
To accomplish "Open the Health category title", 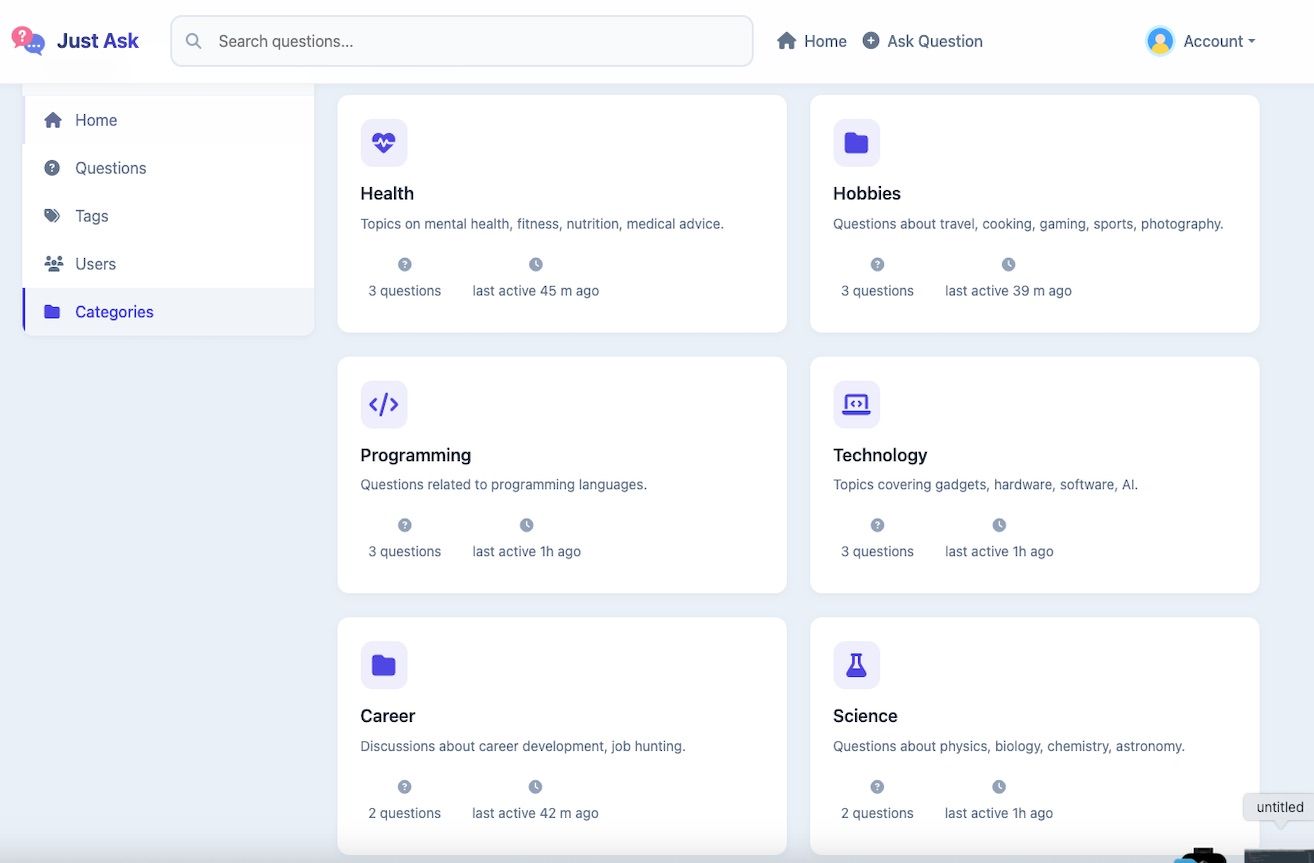I will (387, 193).
